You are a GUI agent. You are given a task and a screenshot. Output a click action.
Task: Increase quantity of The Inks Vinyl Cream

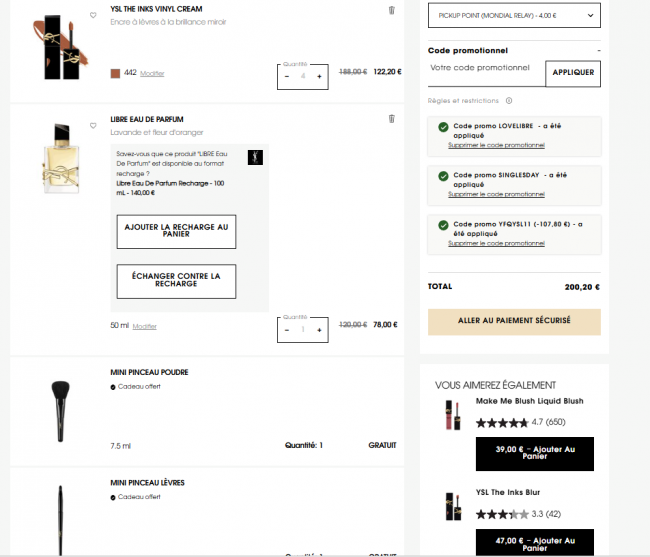point(319,76)
